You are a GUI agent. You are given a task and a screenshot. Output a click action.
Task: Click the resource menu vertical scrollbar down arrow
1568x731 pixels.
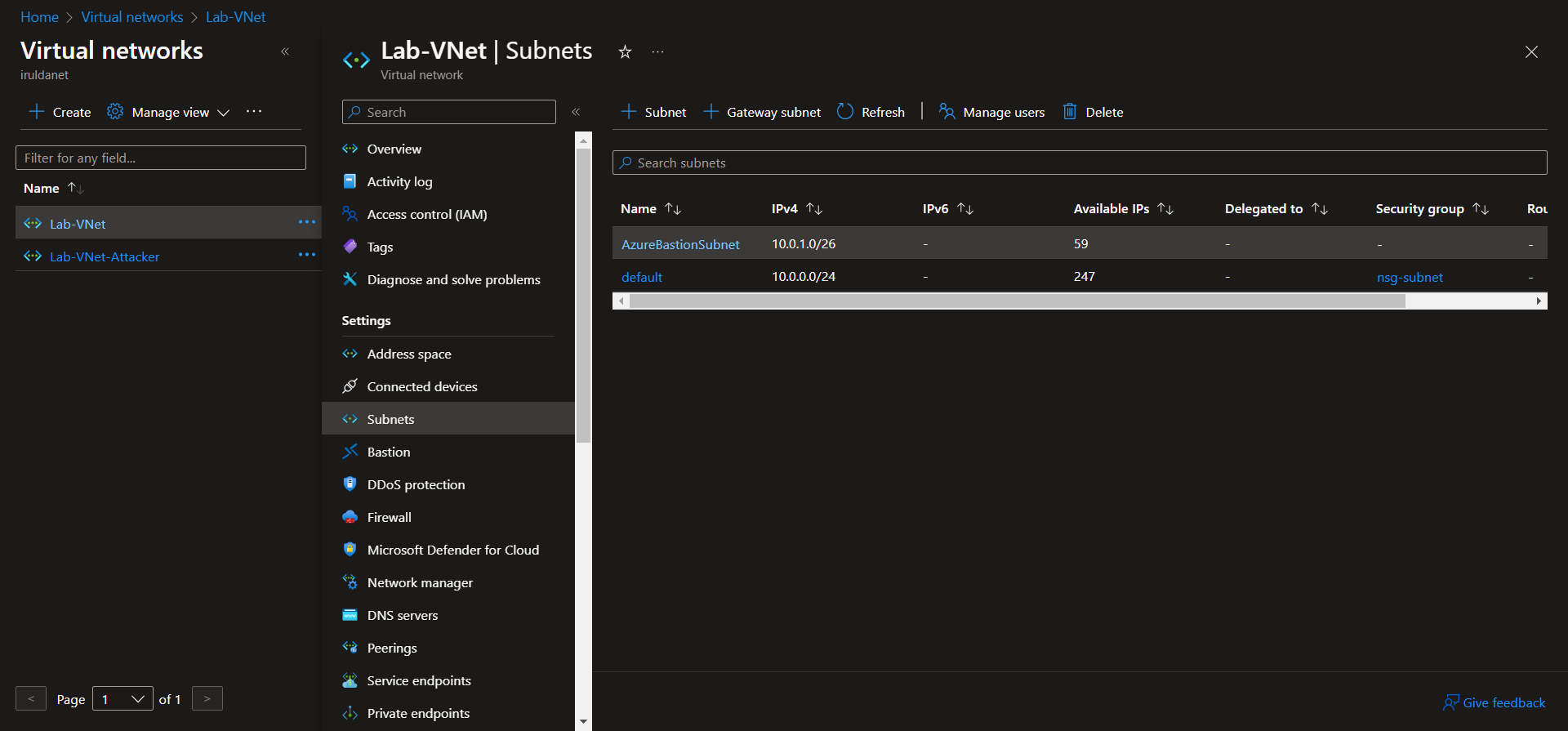[x=583, y=722]
